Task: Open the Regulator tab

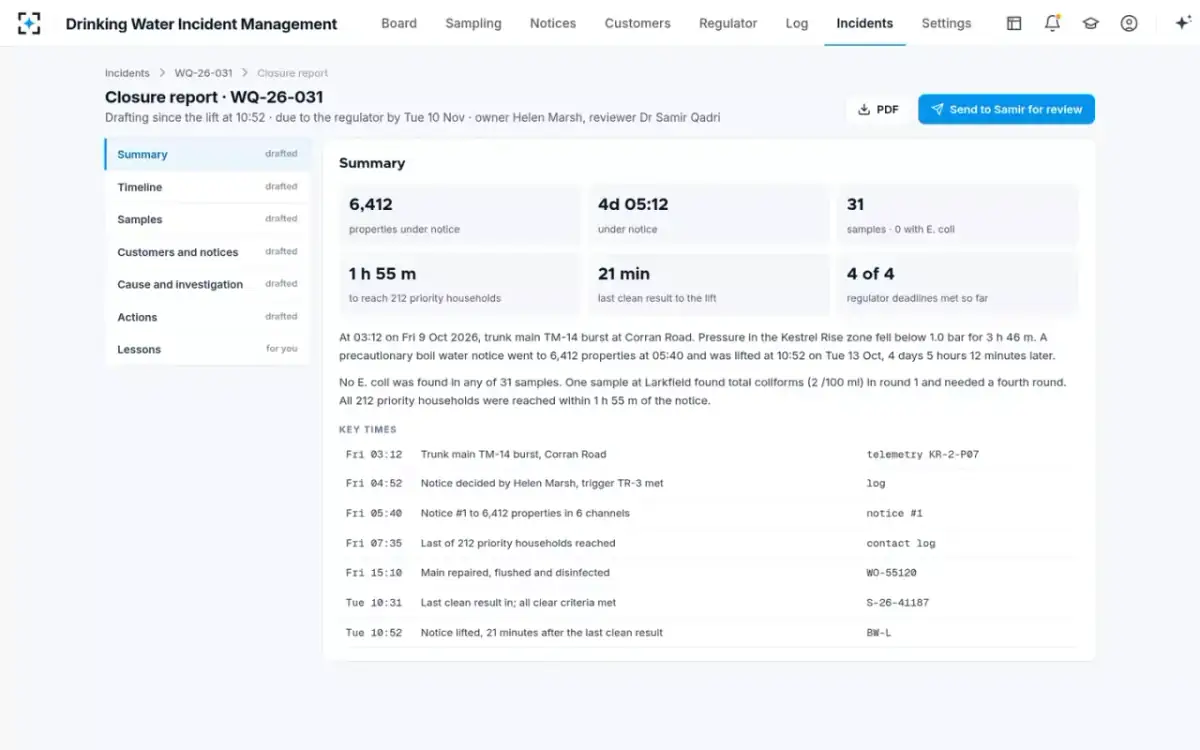Action: coord(728,23)
